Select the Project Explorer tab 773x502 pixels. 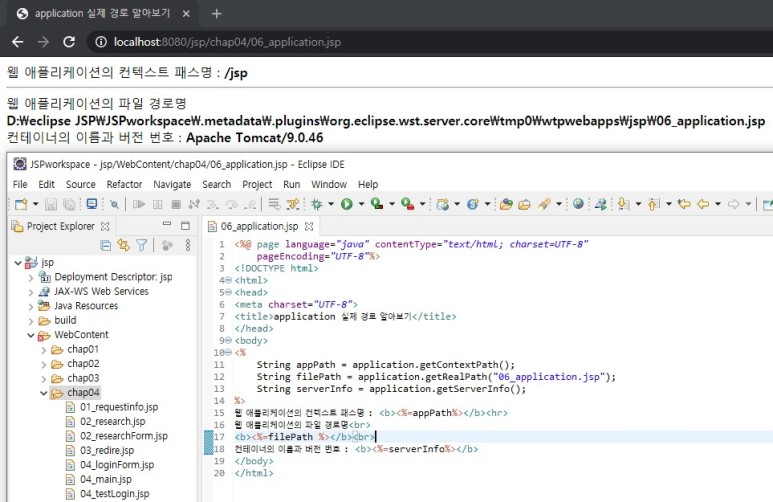click(60, 226)
